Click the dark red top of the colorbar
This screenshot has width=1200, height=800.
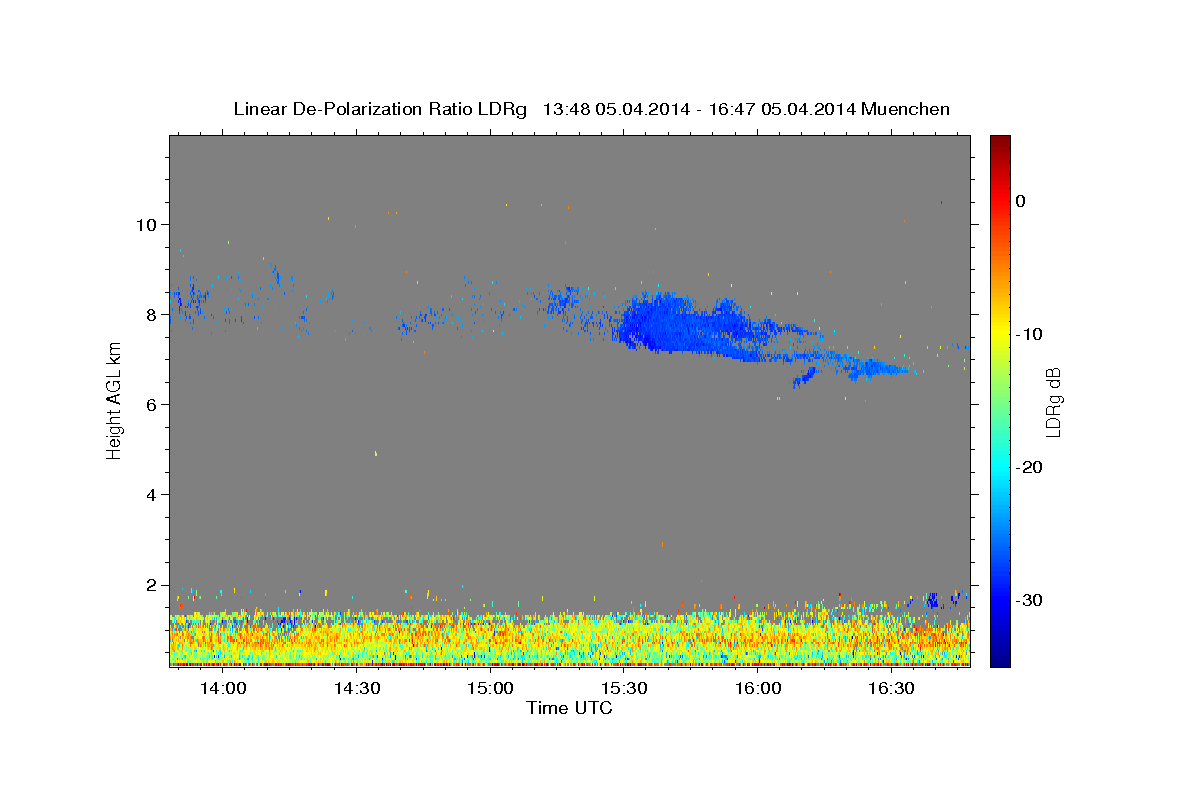pyautogui.click(x=1000, y=142)
